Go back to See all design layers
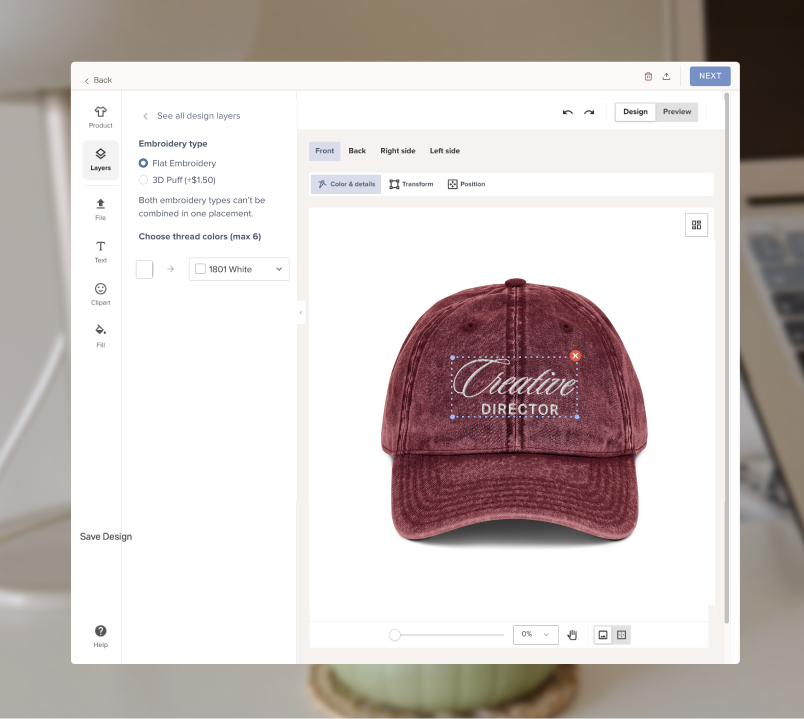 [192, 116]
